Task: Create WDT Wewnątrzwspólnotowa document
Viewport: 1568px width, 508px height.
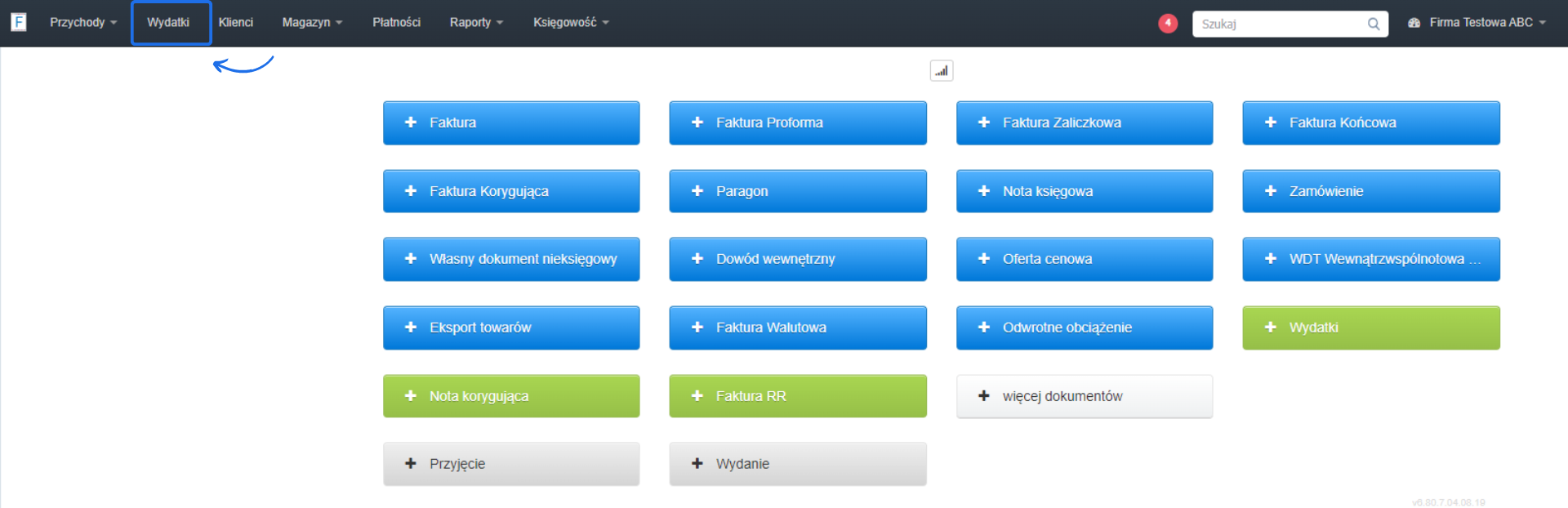Action: 1371,259
